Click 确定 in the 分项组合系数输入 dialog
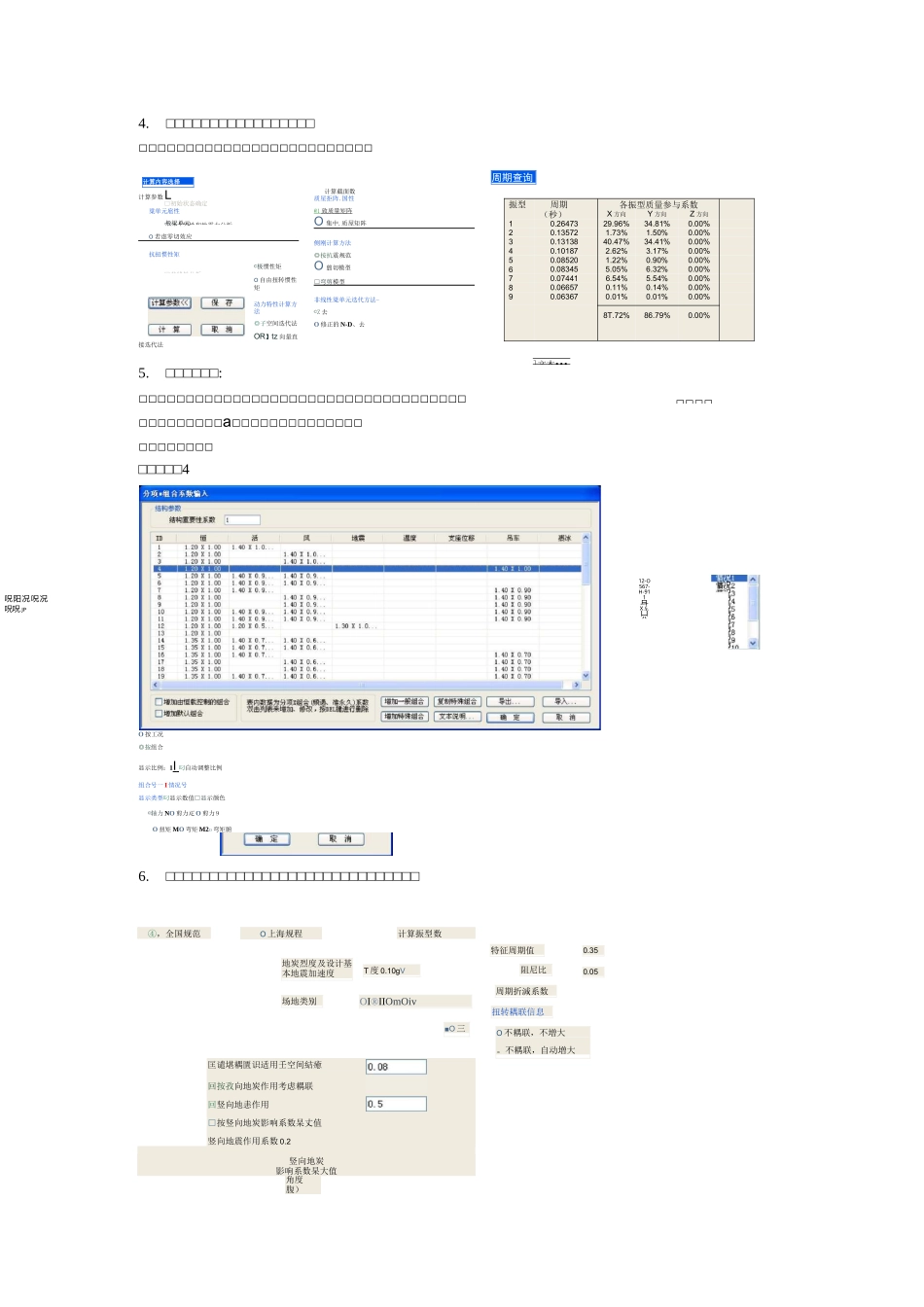Image resolution: width=924 pixels, height=1307 pixels. coord(511,718)
